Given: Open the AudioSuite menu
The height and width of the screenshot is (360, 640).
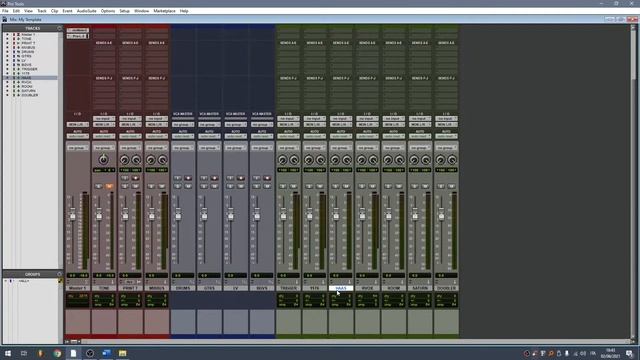Looking at the screenshot, I should [x=87, y=11].
